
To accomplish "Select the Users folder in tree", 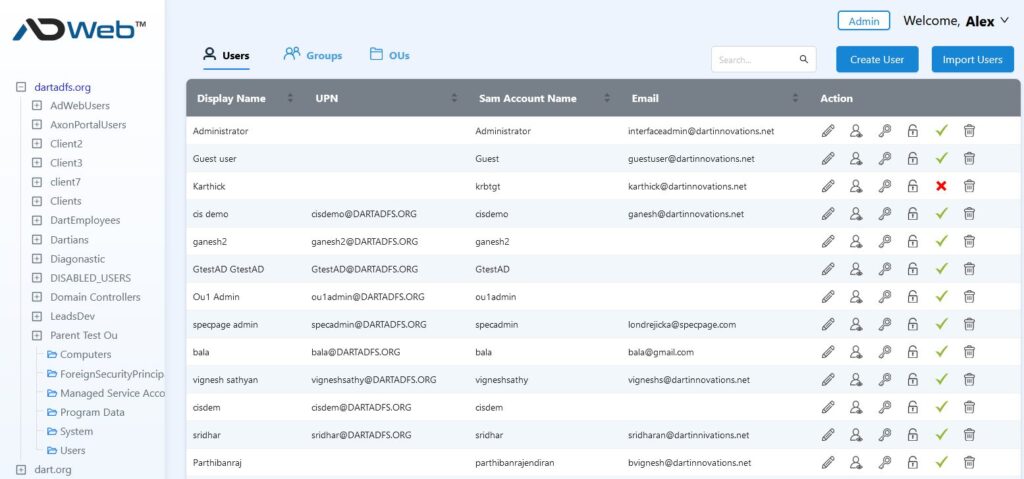I will [x=66, y=450].
